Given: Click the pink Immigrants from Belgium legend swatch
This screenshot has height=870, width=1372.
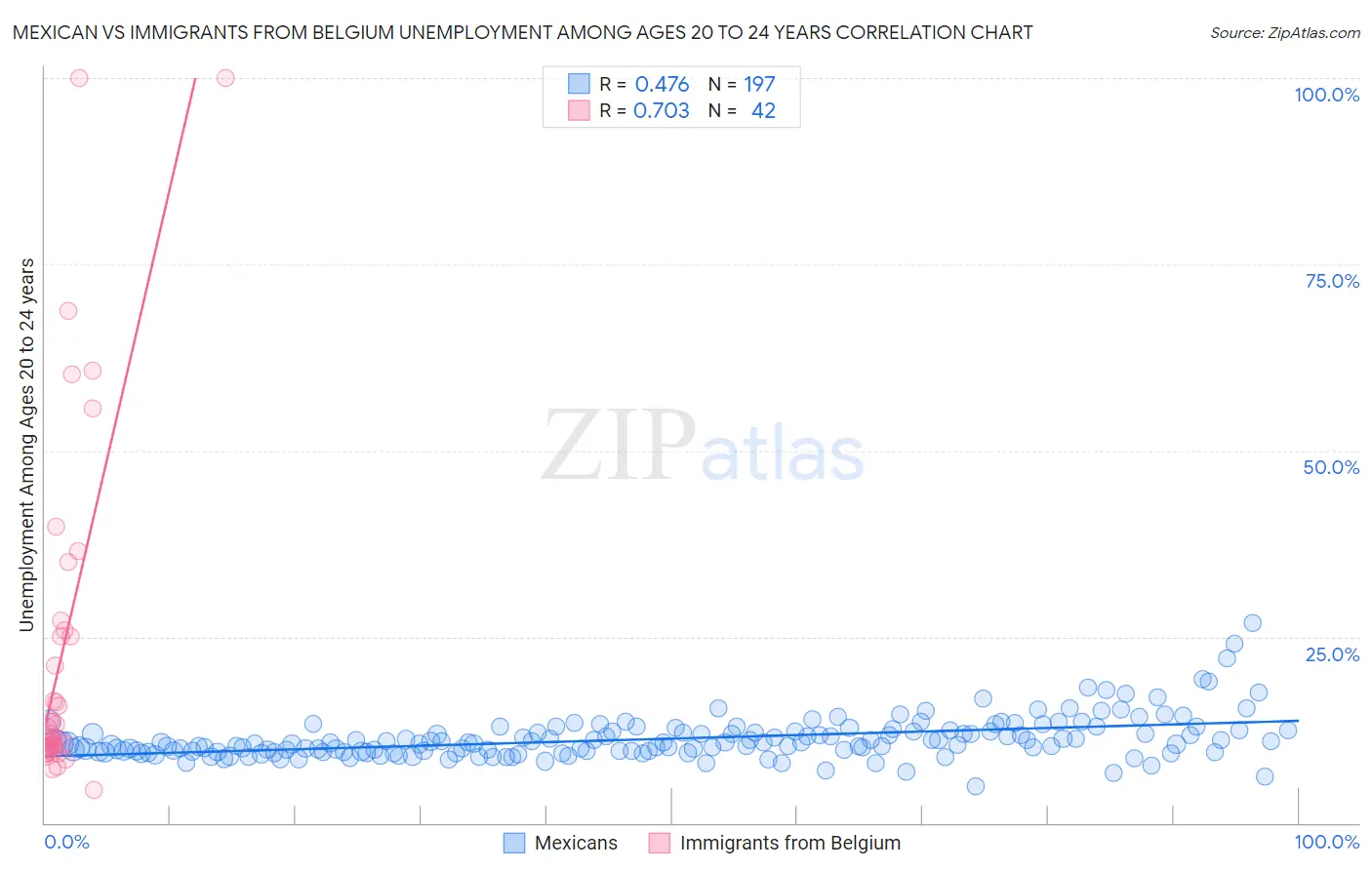Looking at the screenshot, I should pyautogui.click(x=660, y=843).
